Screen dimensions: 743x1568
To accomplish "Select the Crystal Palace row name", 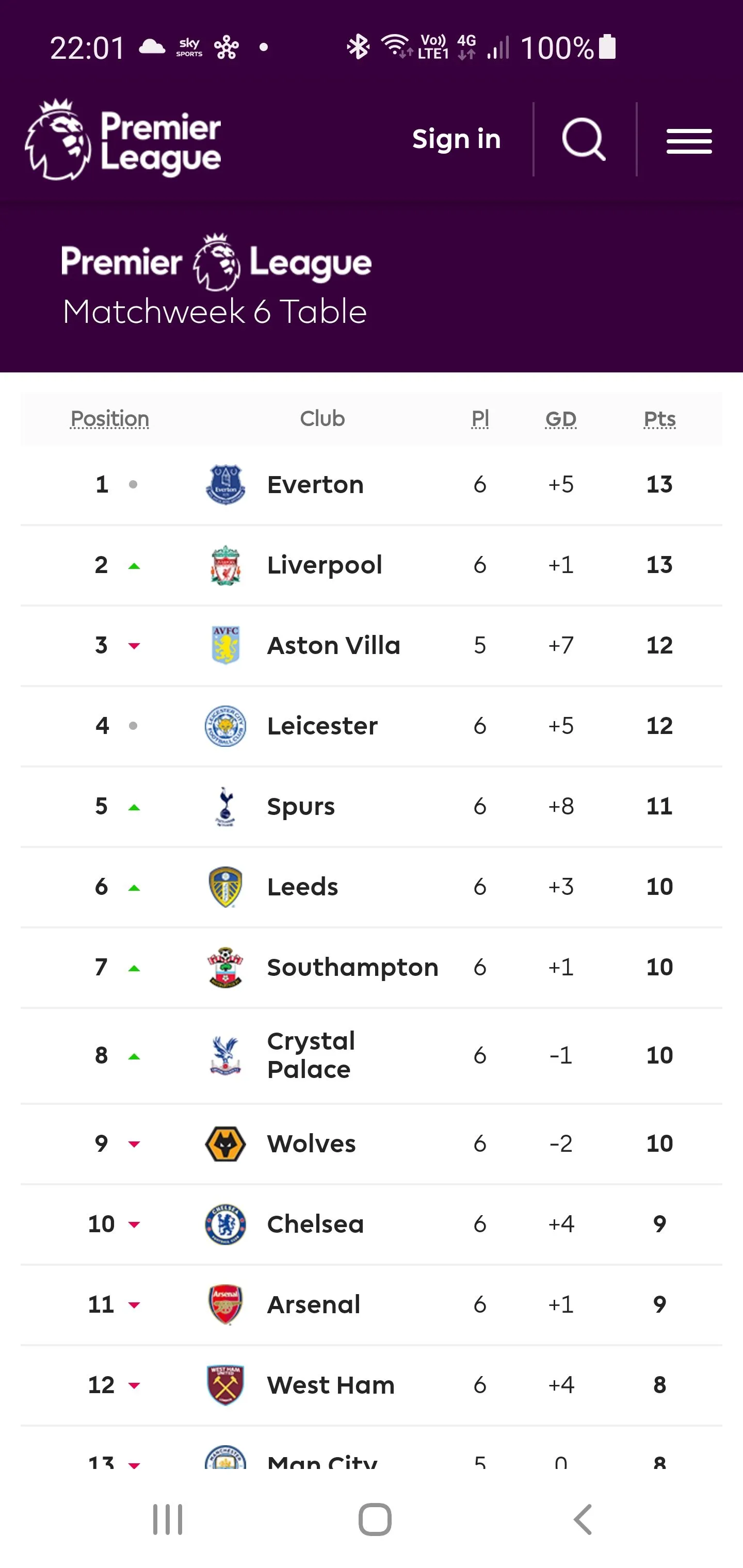I will click(x=311, y=1055).
